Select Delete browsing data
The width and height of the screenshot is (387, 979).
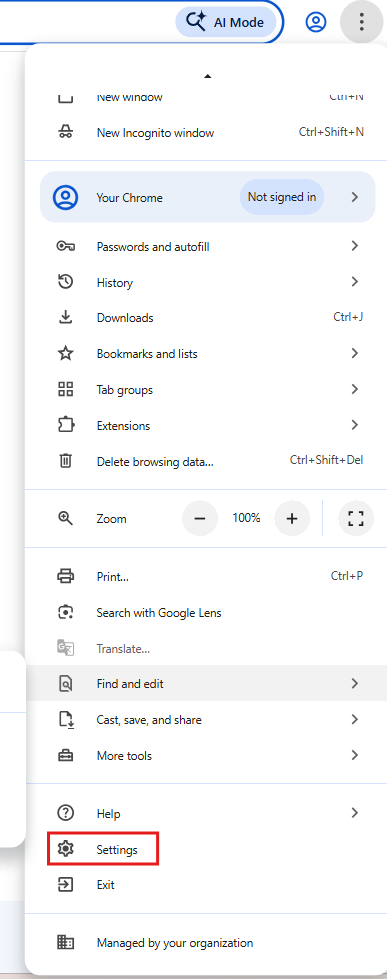click(207, 462)
